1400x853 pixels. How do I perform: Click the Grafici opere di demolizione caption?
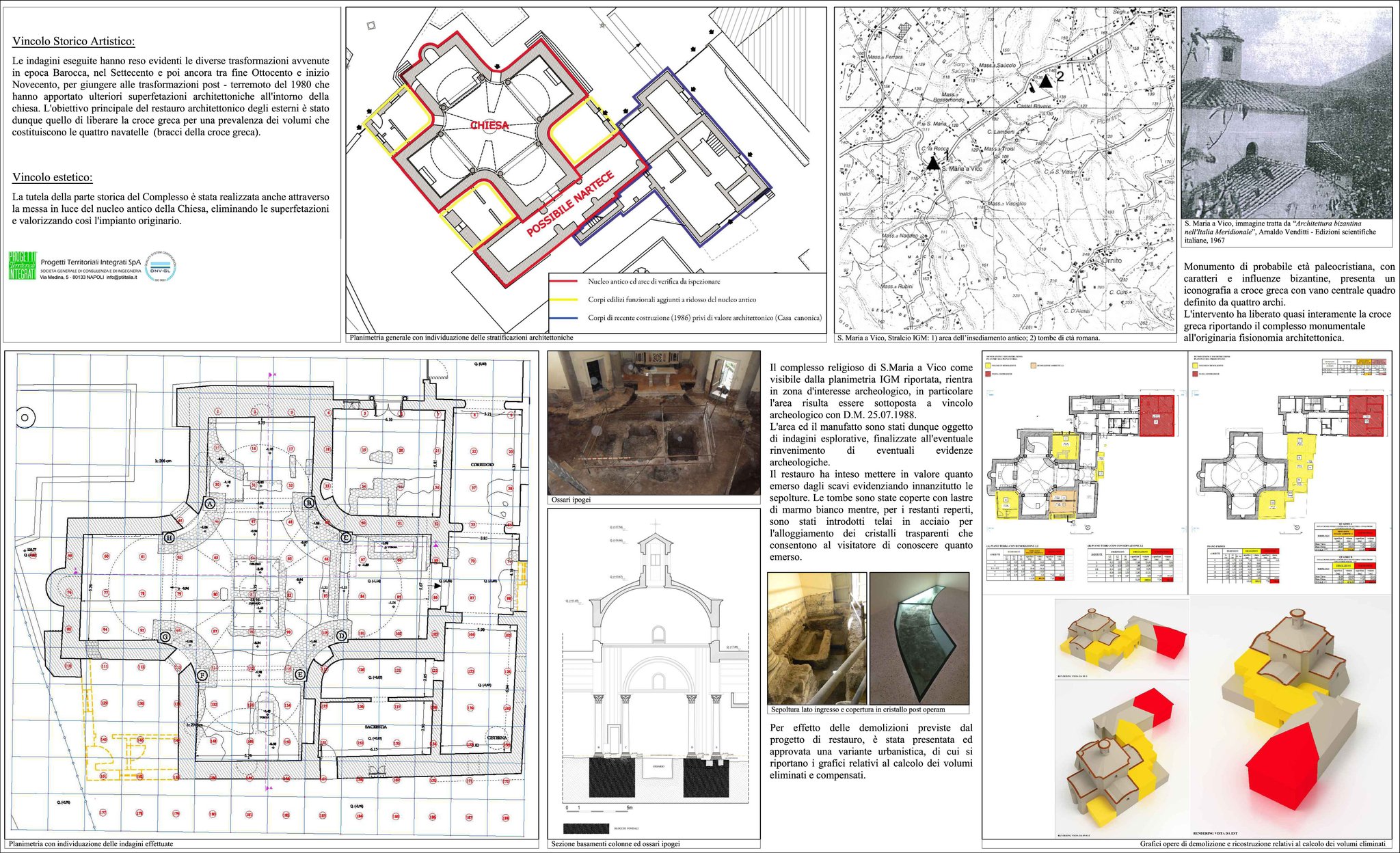click(x=1263, y=843)
